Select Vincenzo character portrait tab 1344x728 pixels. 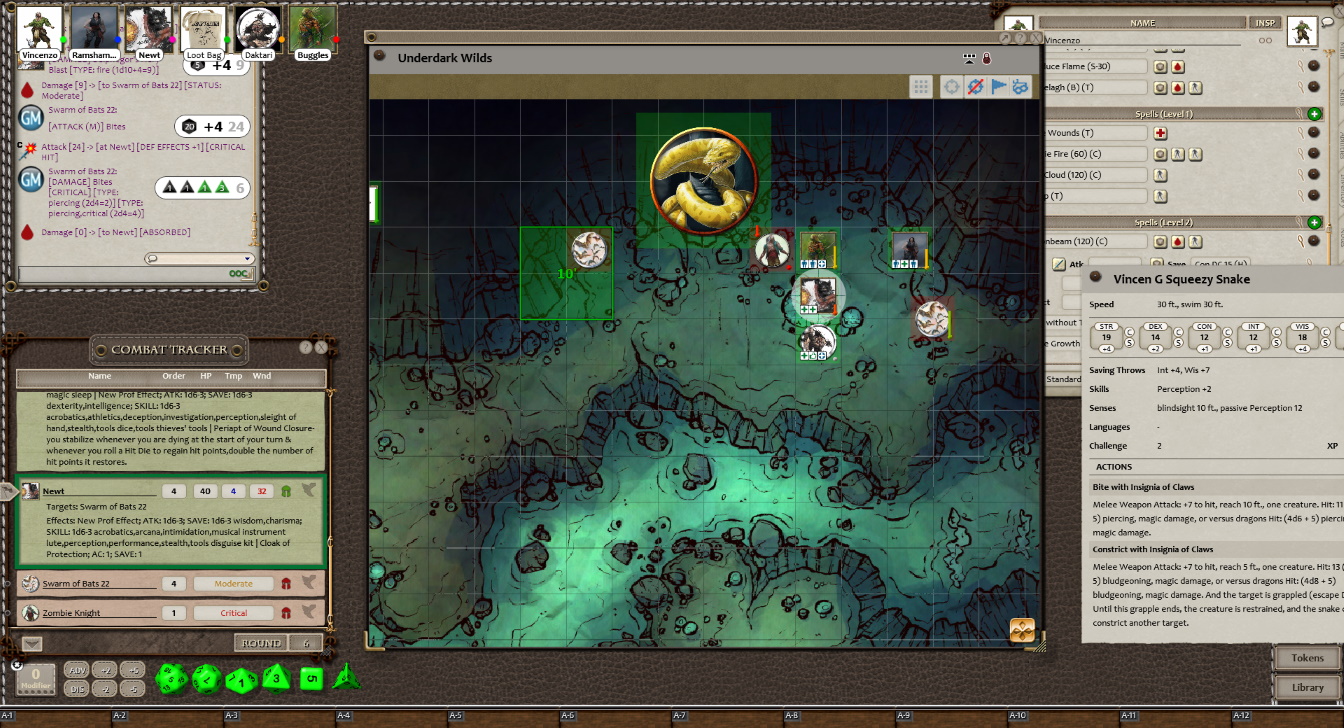pyautogui.click(x=40, y=31)
